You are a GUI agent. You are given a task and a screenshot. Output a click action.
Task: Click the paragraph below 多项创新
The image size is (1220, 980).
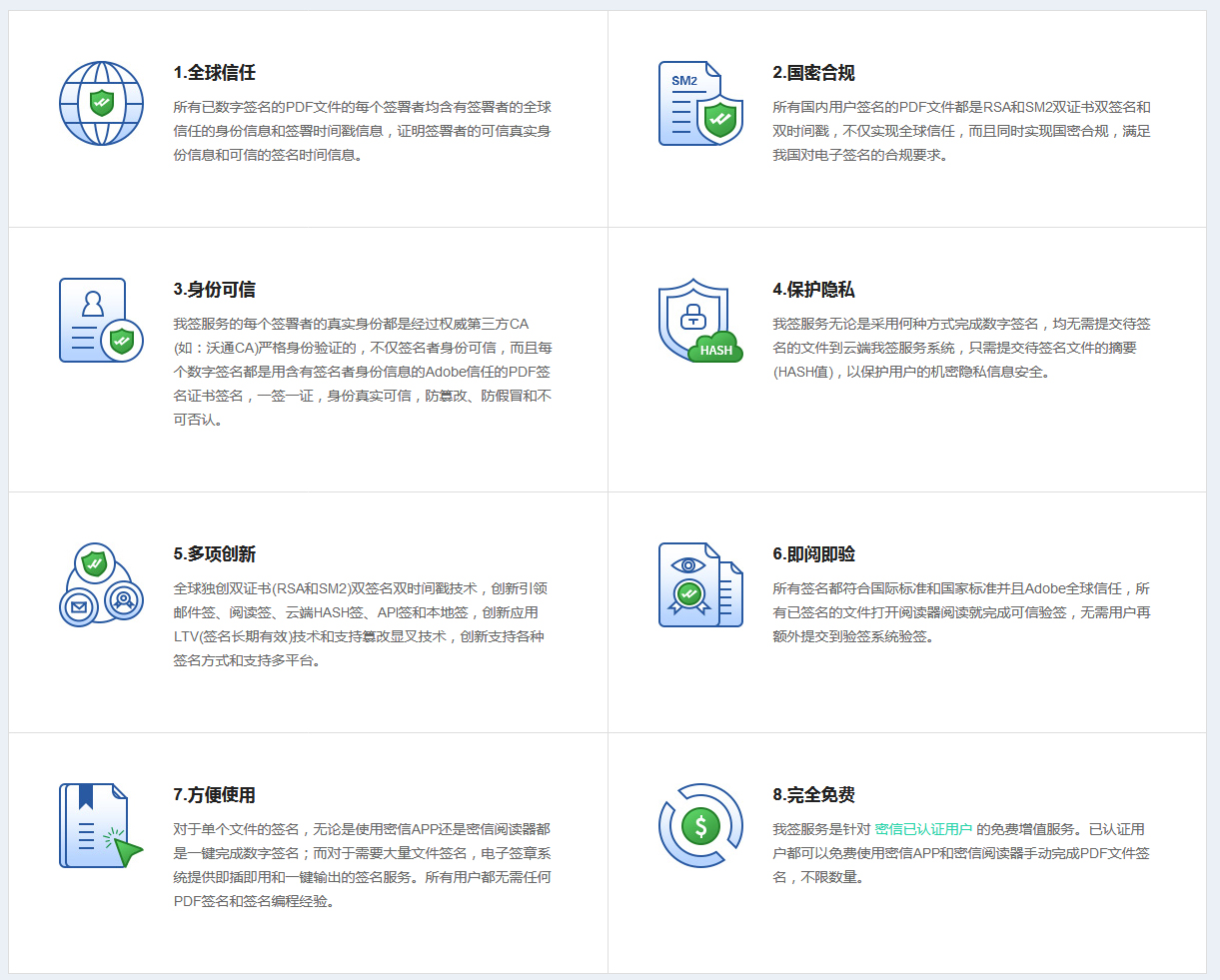tap(362, 624)
